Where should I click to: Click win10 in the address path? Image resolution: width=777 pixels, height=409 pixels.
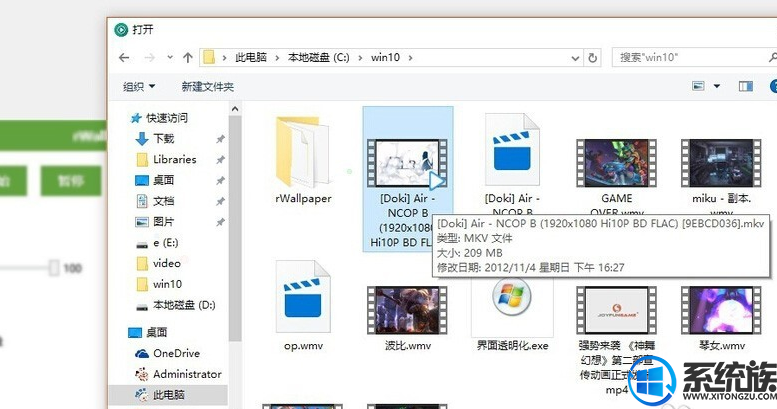click(386, 58)
